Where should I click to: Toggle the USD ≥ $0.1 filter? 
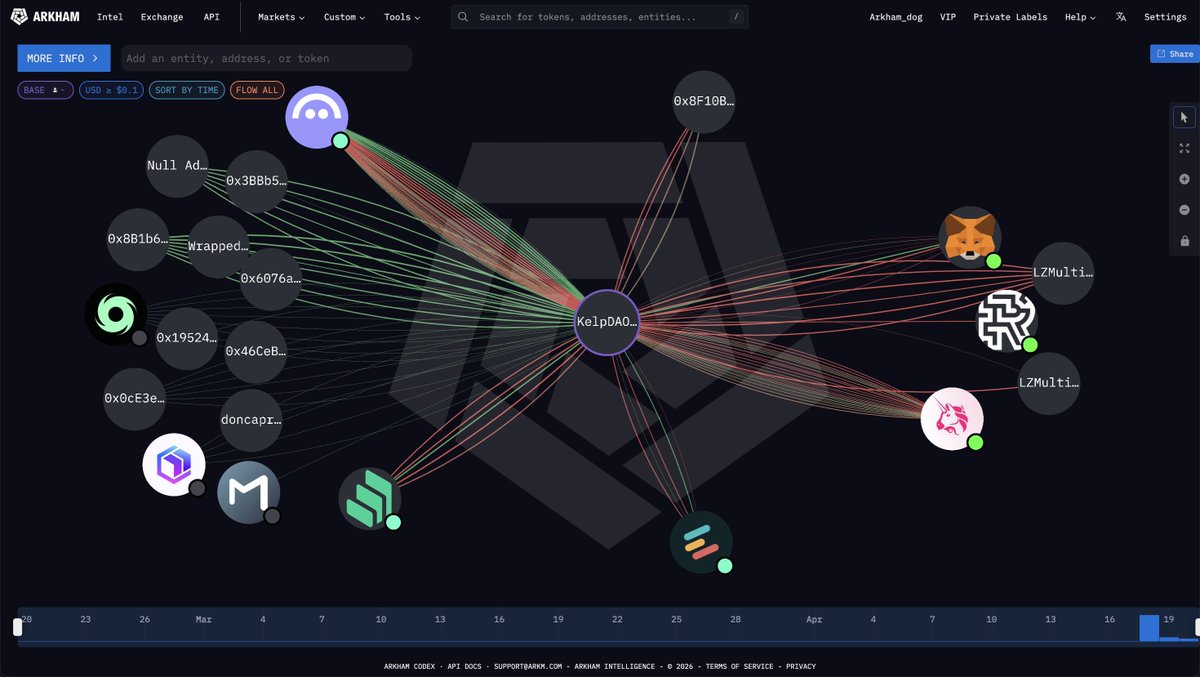point(111,90)
